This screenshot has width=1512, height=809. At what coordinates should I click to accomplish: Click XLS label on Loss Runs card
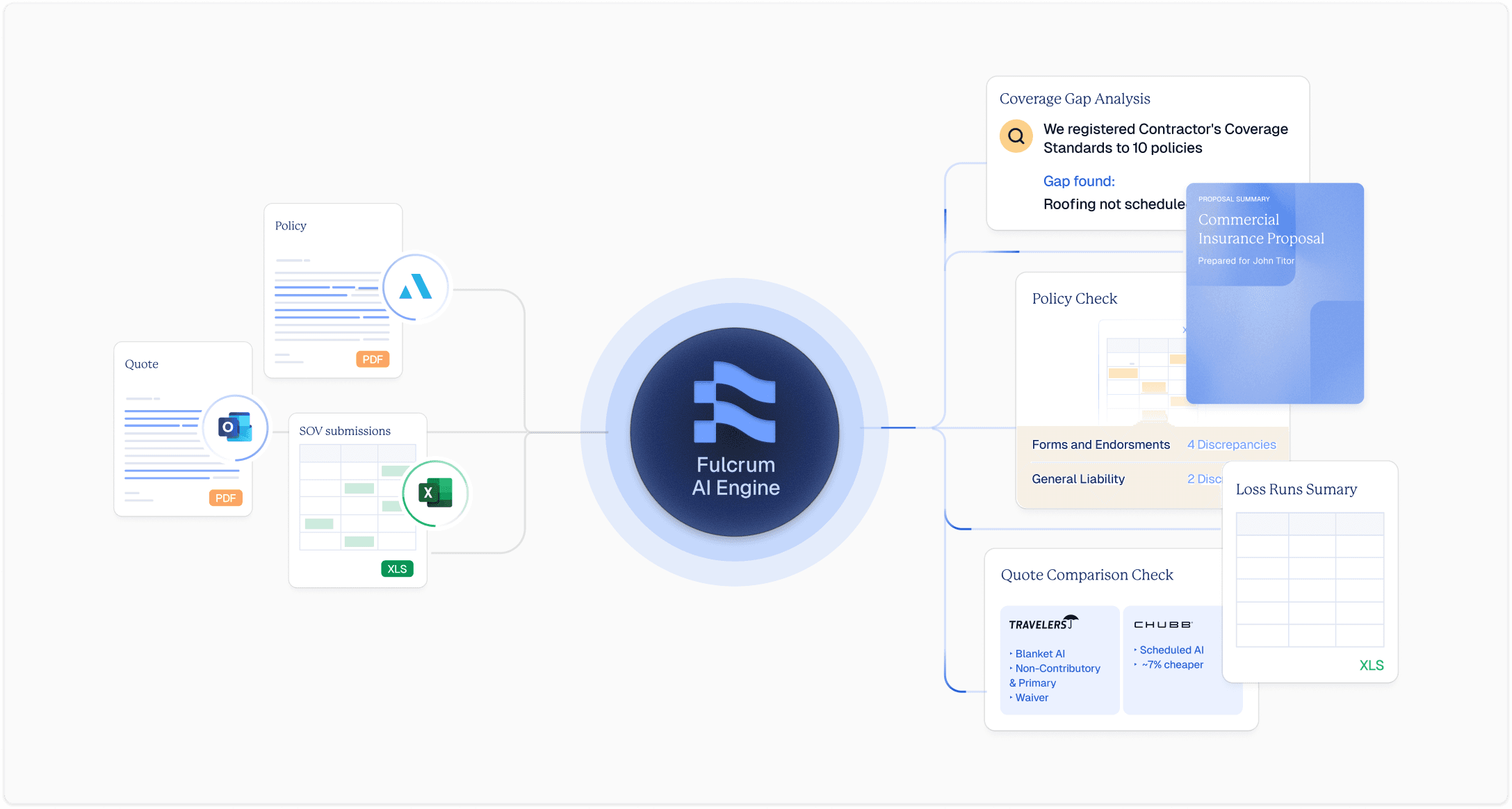point(1371,665)
